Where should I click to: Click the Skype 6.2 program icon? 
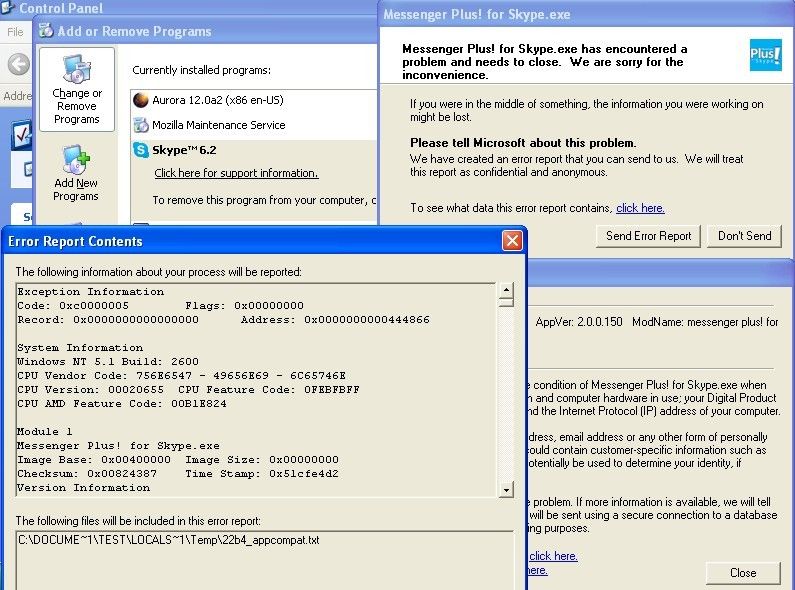[140, 150]
